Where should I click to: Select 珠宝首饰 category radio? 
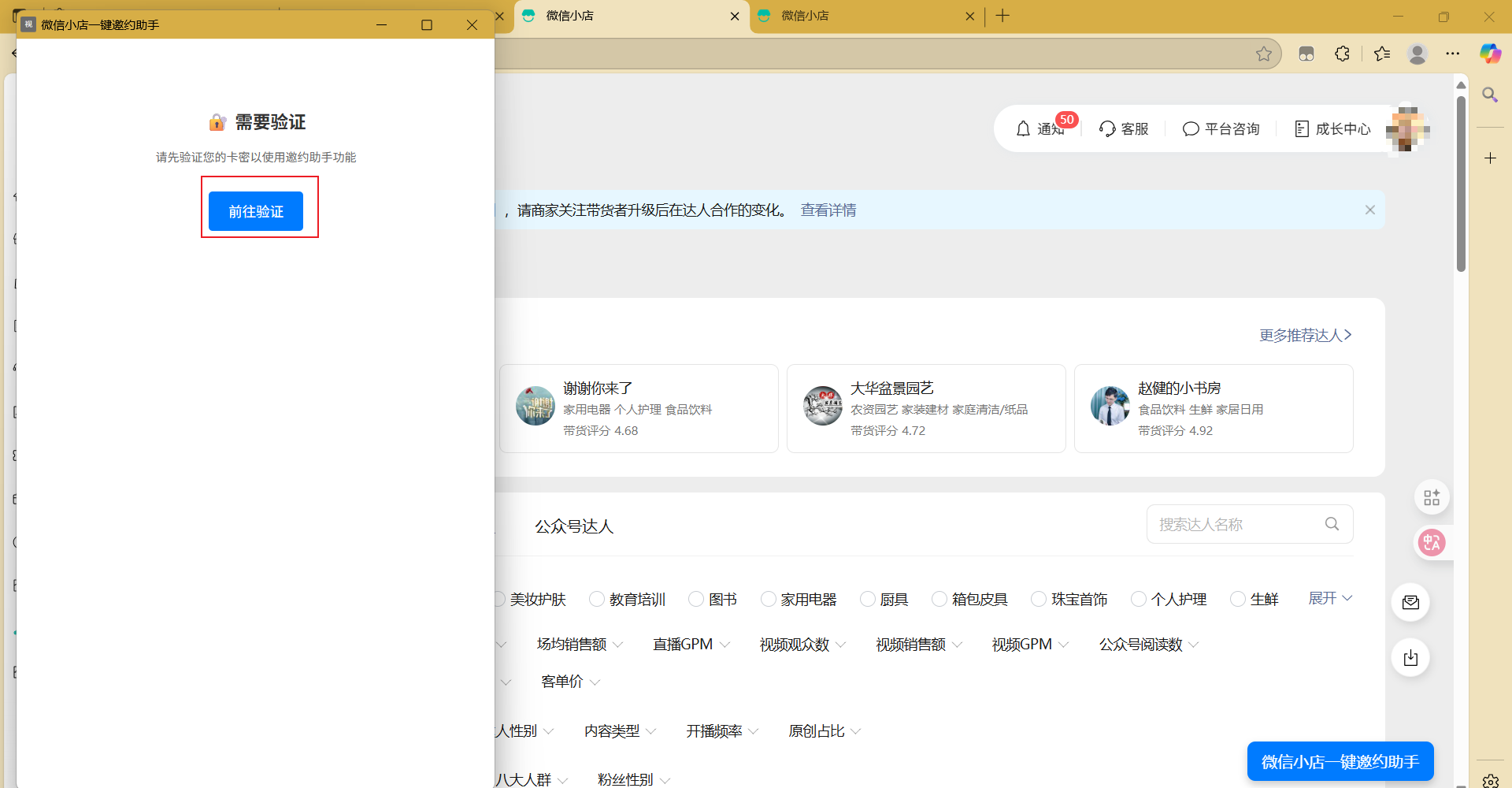(1039, 599)
